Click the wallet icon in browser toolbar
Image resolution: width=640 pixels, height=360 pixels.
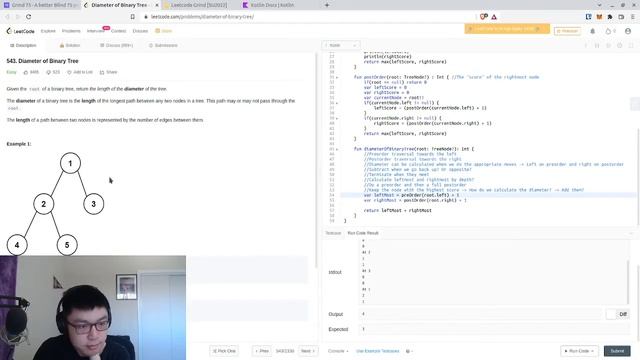pos(621,17)
